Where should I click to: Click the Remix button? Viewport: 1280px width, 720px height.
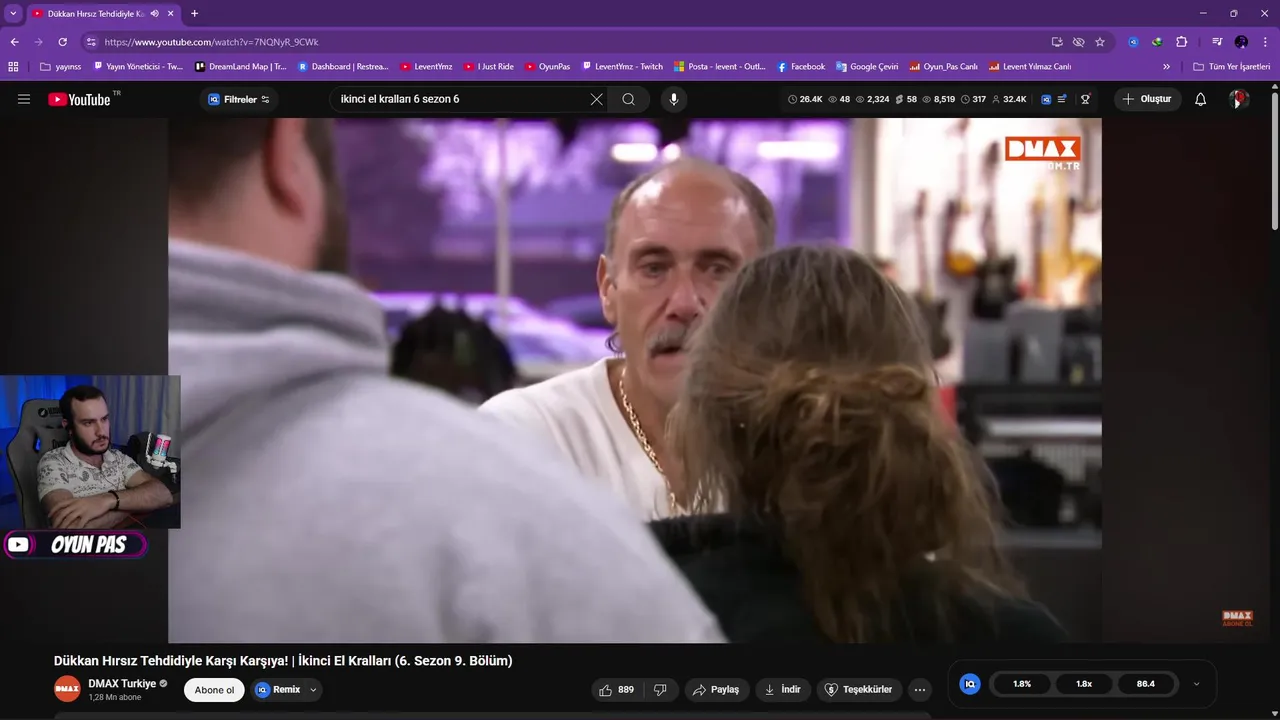click(x=277, y=689)
